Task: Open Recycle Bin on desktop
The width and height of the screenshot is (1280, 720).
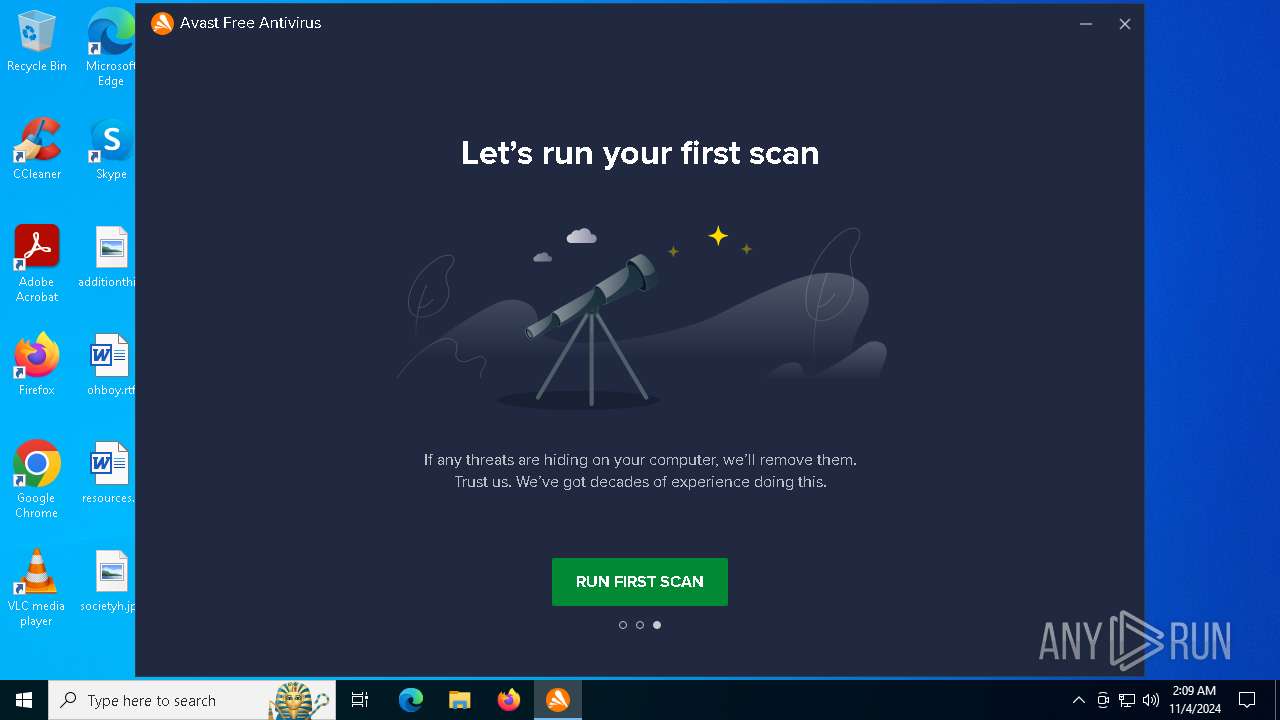Action: pyautogui.click(x=37, y=42)
